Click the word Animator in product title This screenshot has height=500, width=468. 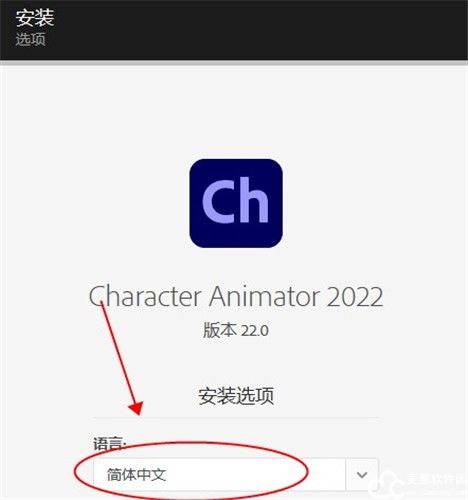click(x=264, y=296)
